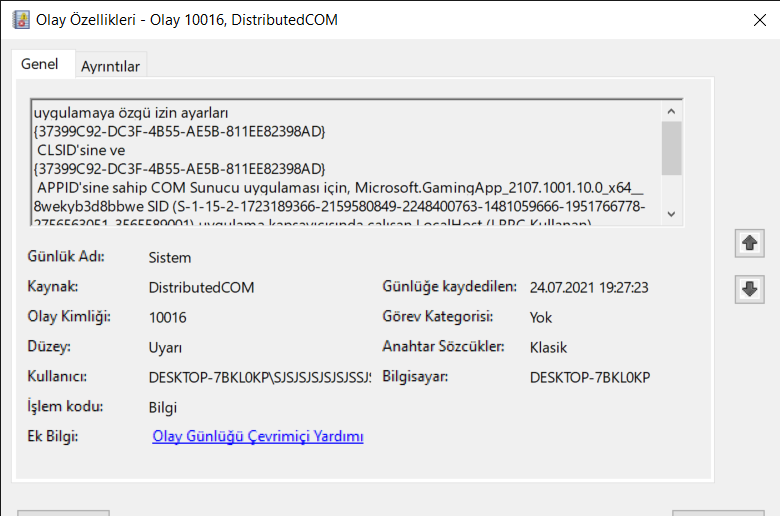Click the Bilgisayar value DESKTOP-7BKL0KP
Image resolution: width=780 pixels, height=516 pixels.
pyautogui.click(x=589, y=378)
